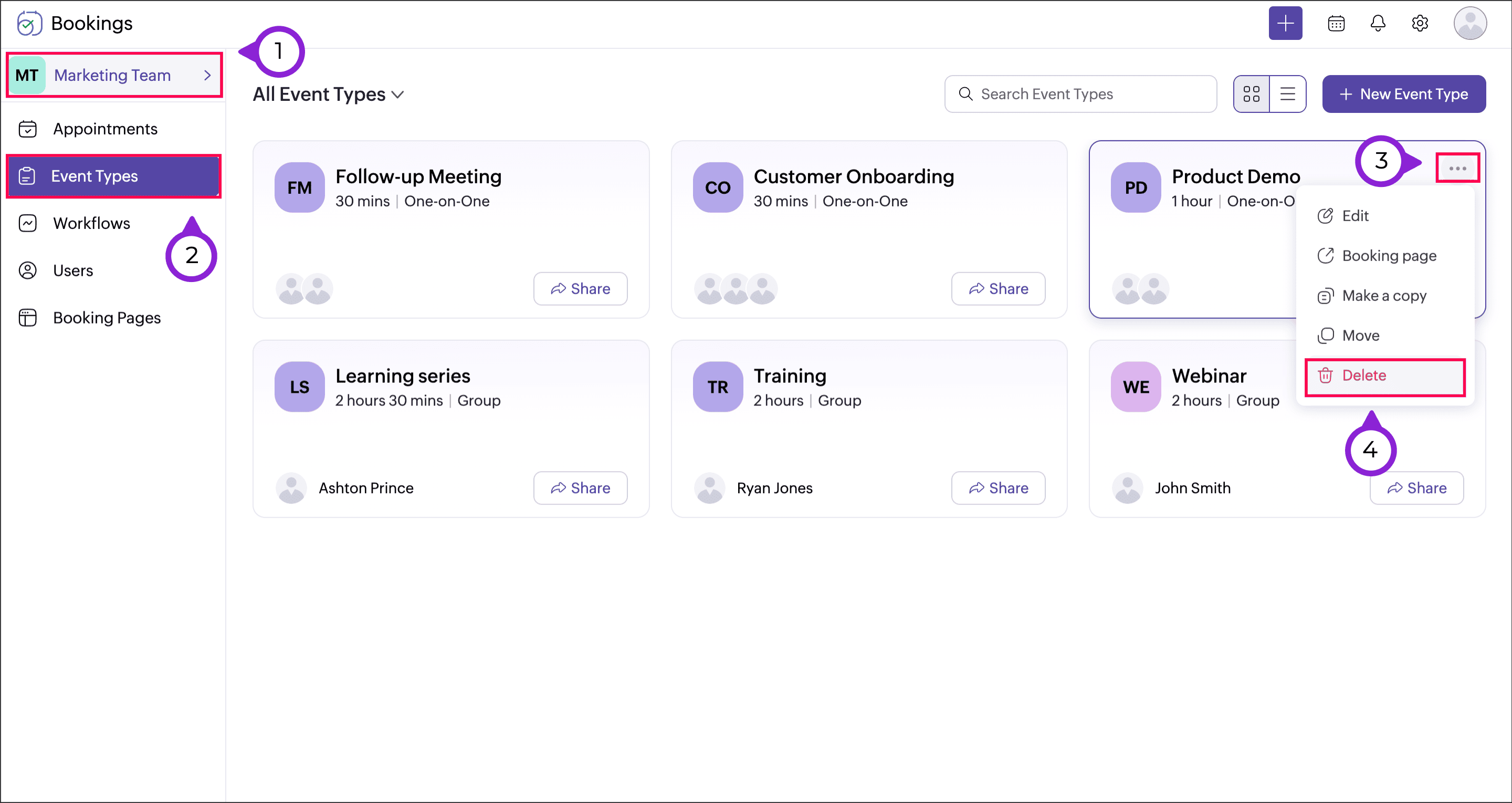Click the user profile avatar
Viewport: 1512px width, 803px height.
point(1469,24)
